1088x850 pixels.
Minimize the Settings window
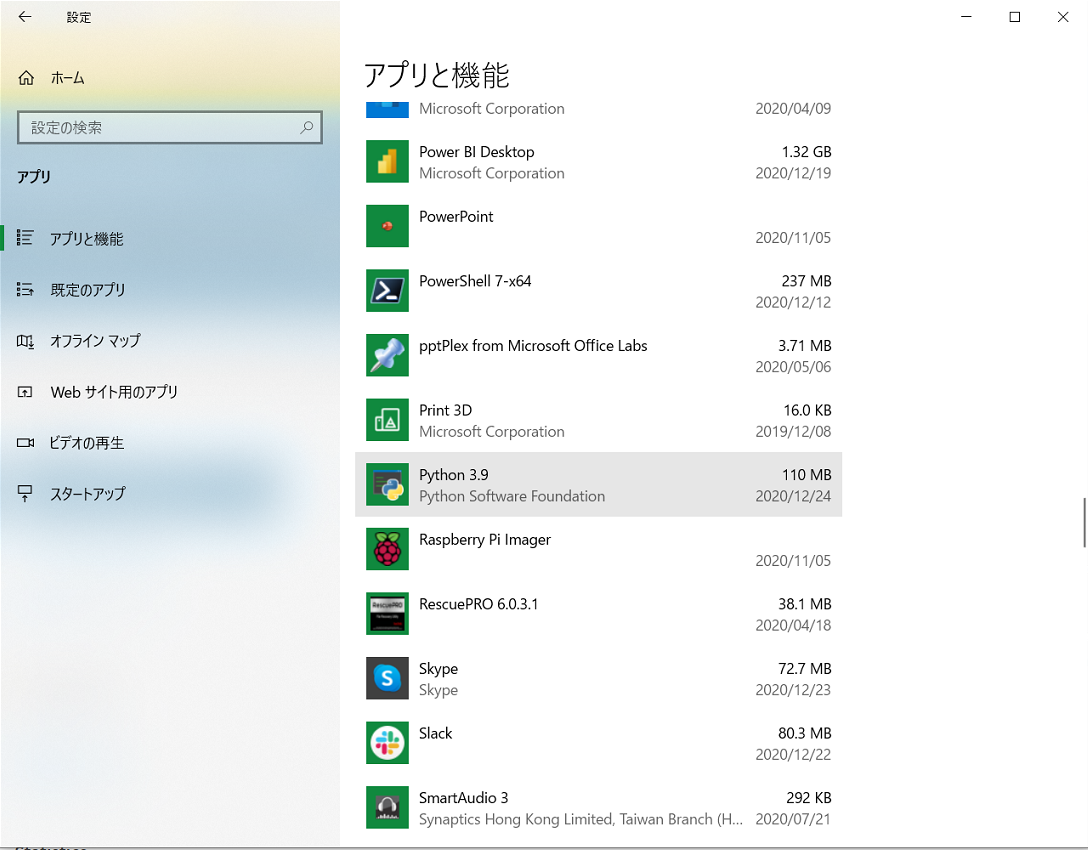pos(966,17)
